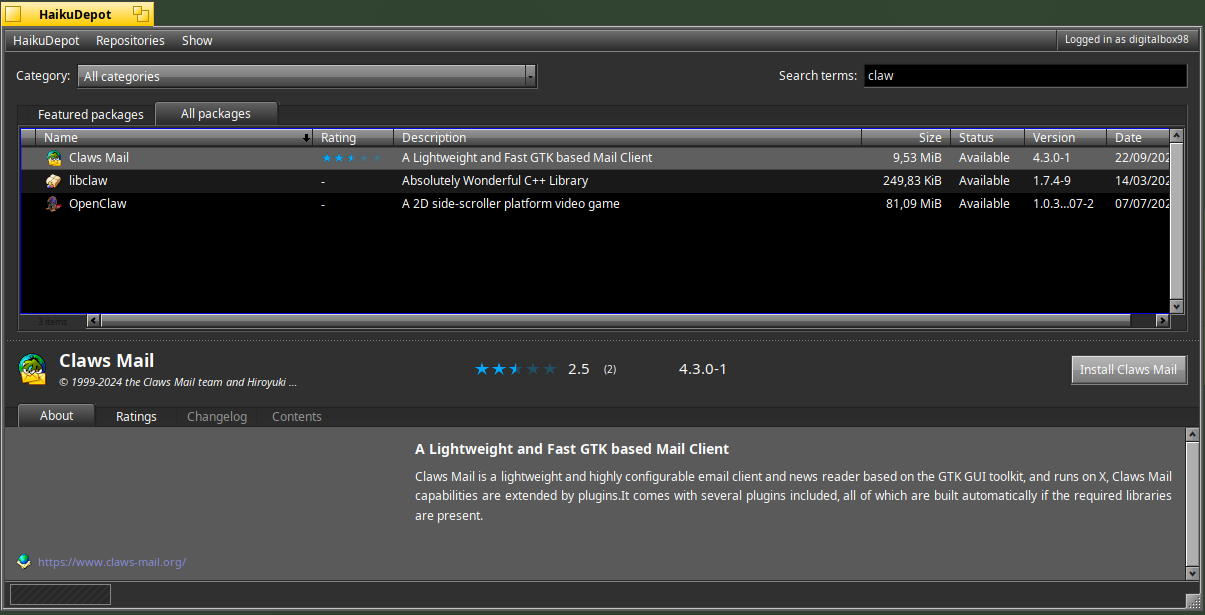Sort by the Size column header
Viewport: 1205px width, 615px height.
pyautogui.click(x=906, y=138)
